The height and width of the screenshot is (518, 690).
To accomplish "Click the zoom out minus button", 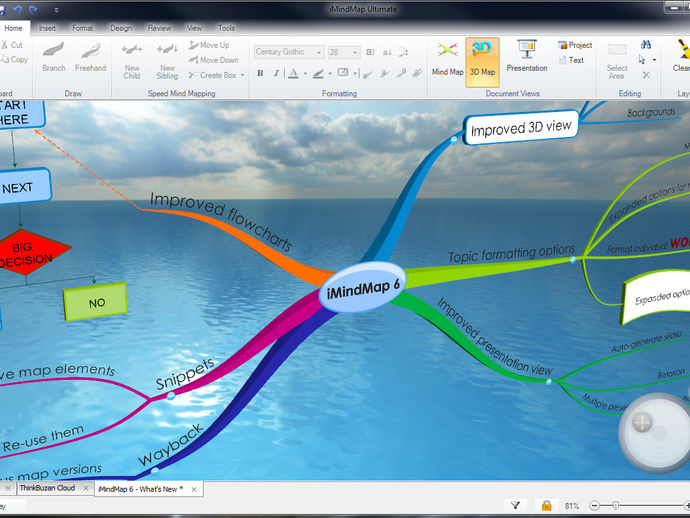I will coord(594,506).
